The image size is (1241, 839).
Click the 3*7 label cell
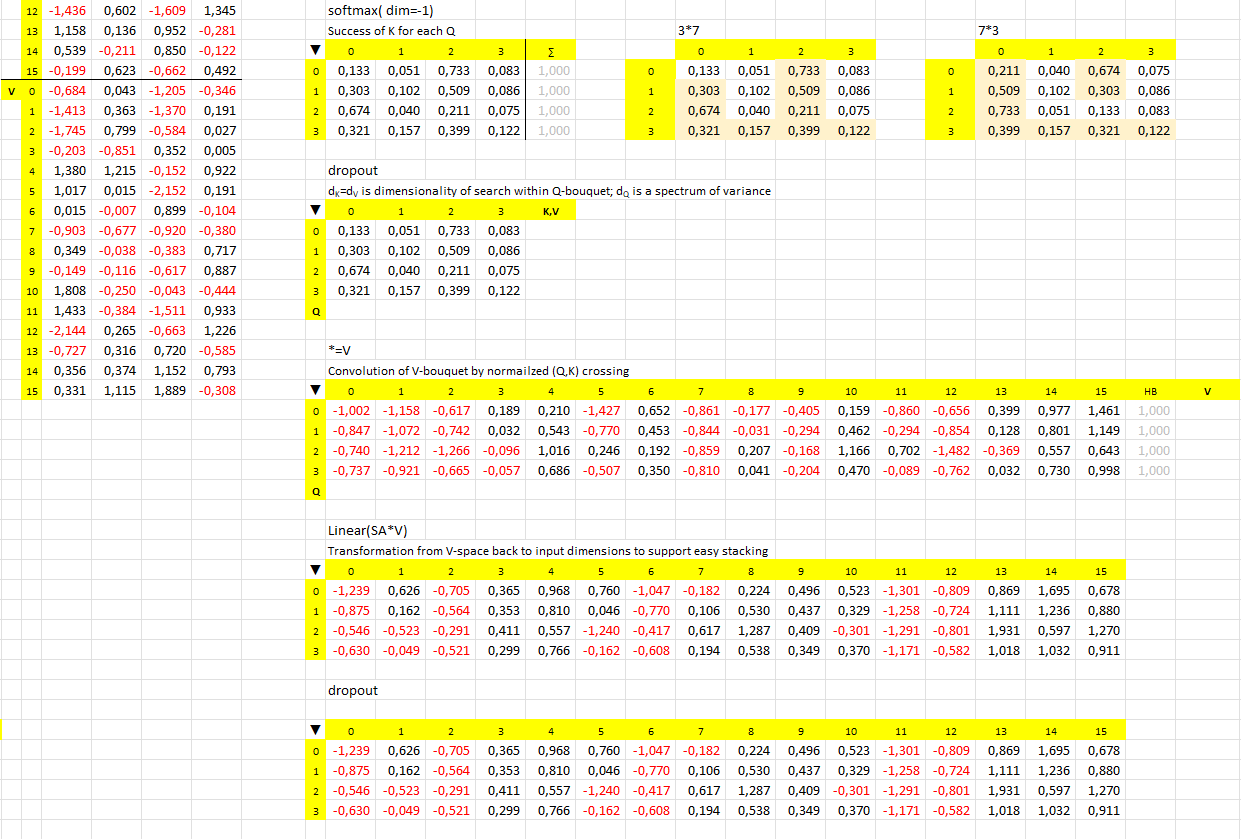tap(689, 31)
